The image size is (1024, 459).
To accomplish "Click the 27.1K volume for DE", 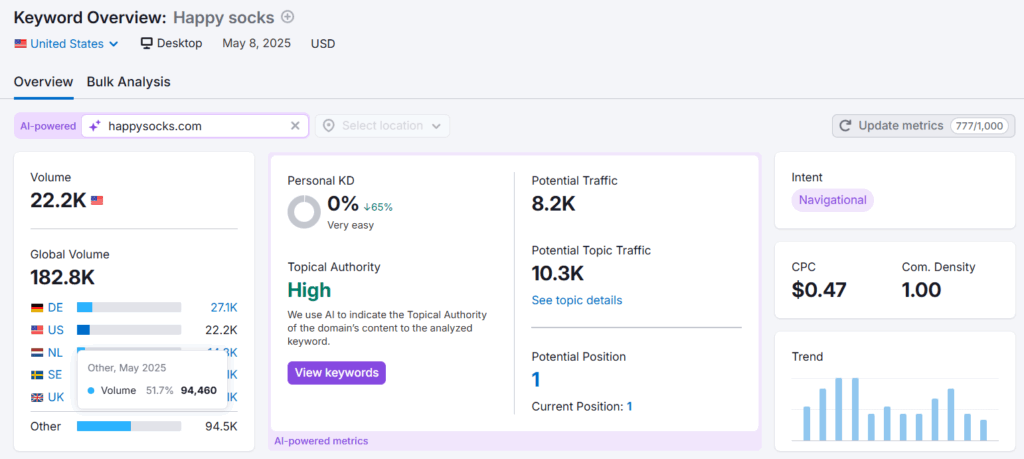I will tap(224, 308).
